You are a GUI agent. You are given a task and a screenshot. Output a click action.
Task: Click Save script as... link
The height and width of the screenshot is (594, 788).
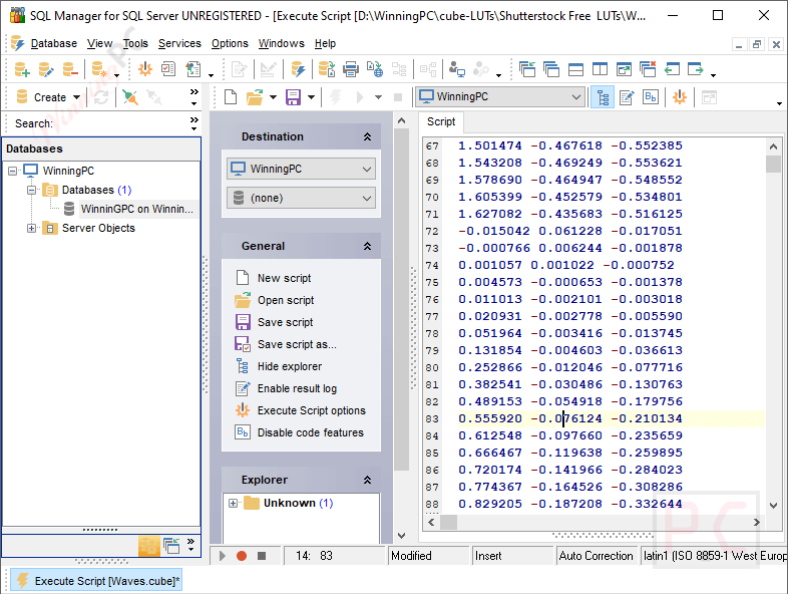click(x=297, y=344)
